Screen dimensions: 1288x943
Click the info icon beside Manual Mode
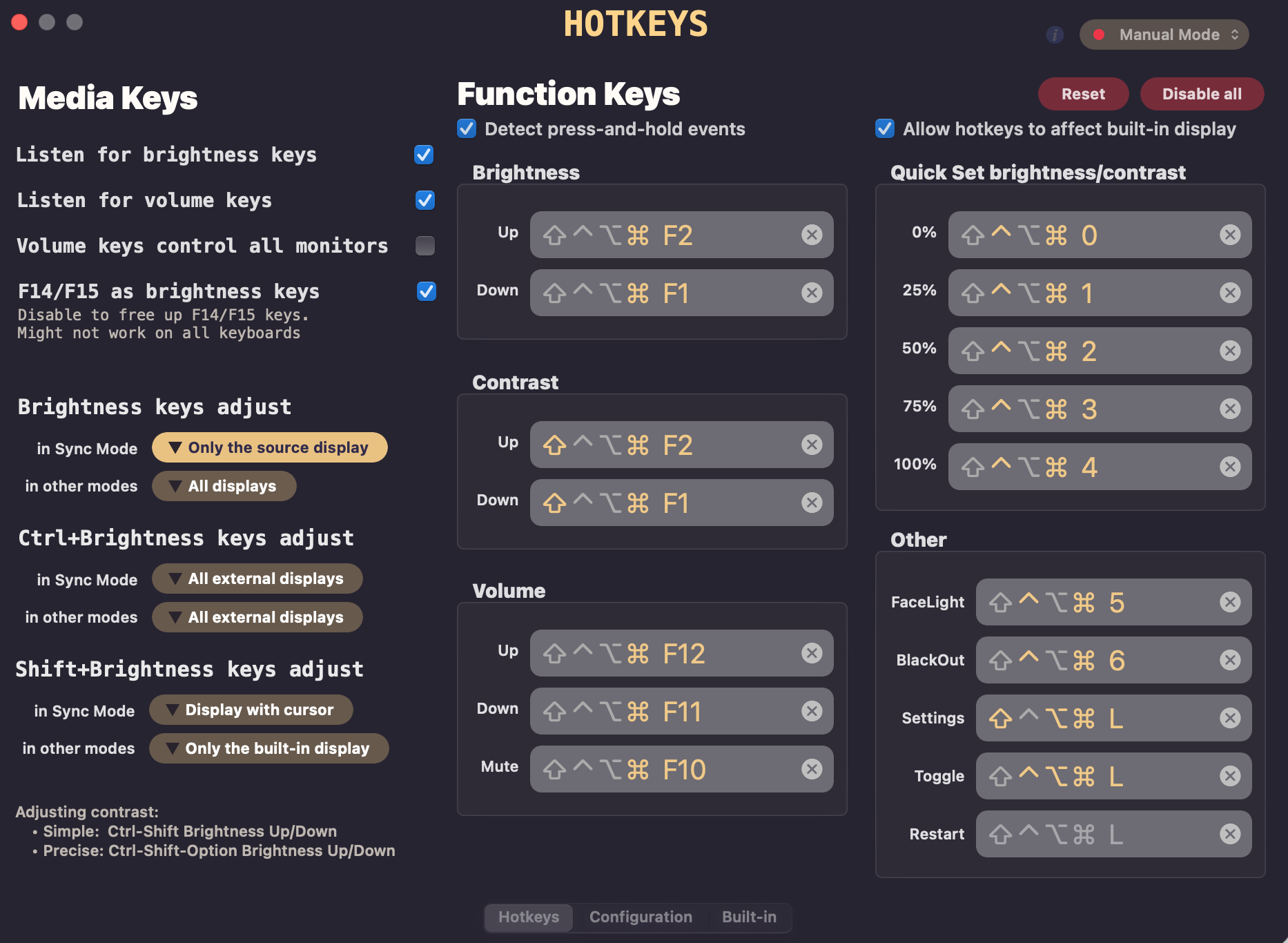(x=1055, y=35)
